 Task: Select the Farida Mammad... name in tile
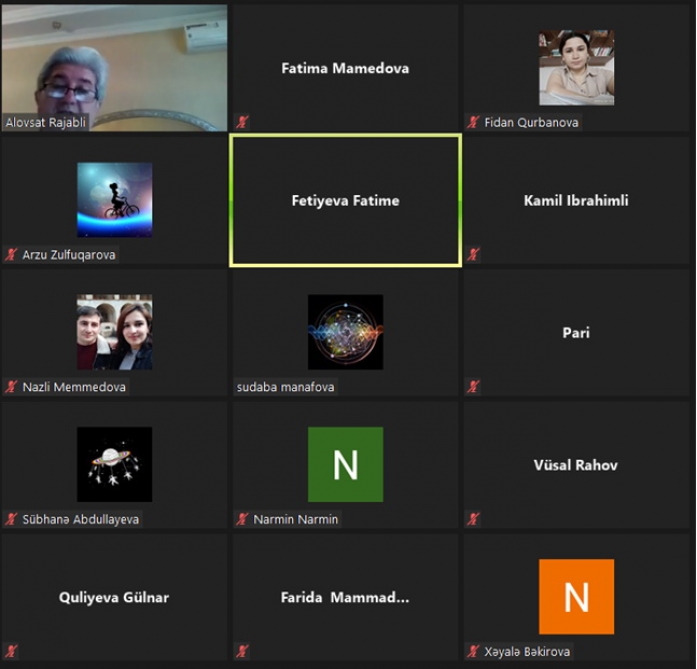[345, 597]
